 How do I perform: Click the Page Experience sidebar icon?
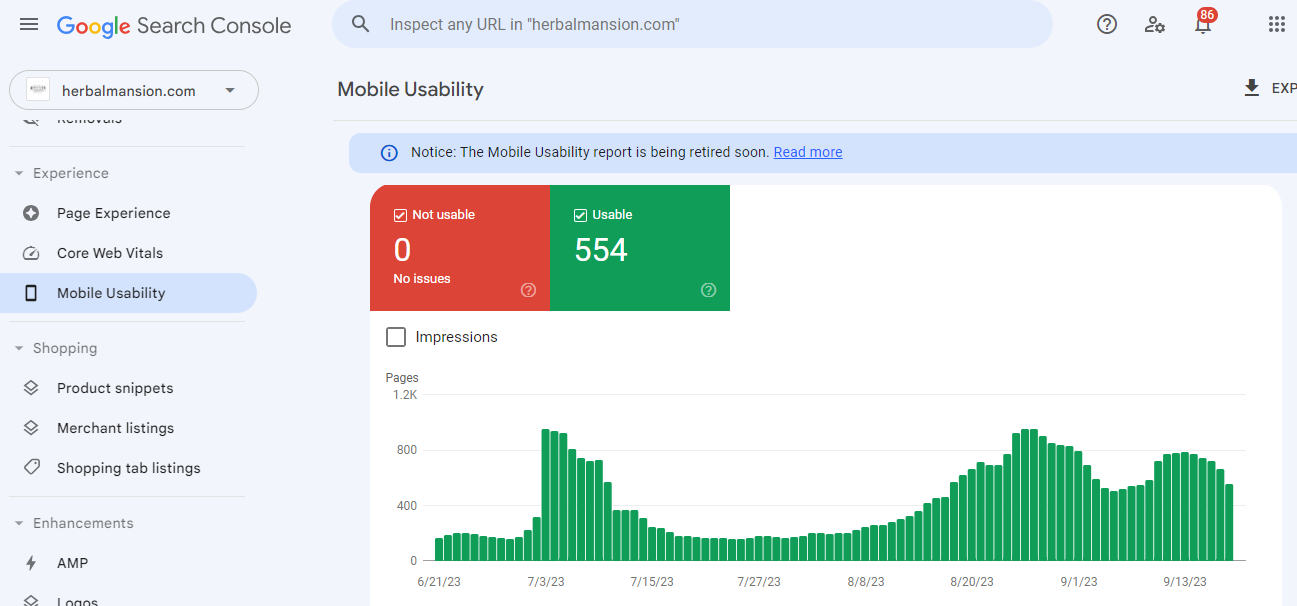click(31, 213)
